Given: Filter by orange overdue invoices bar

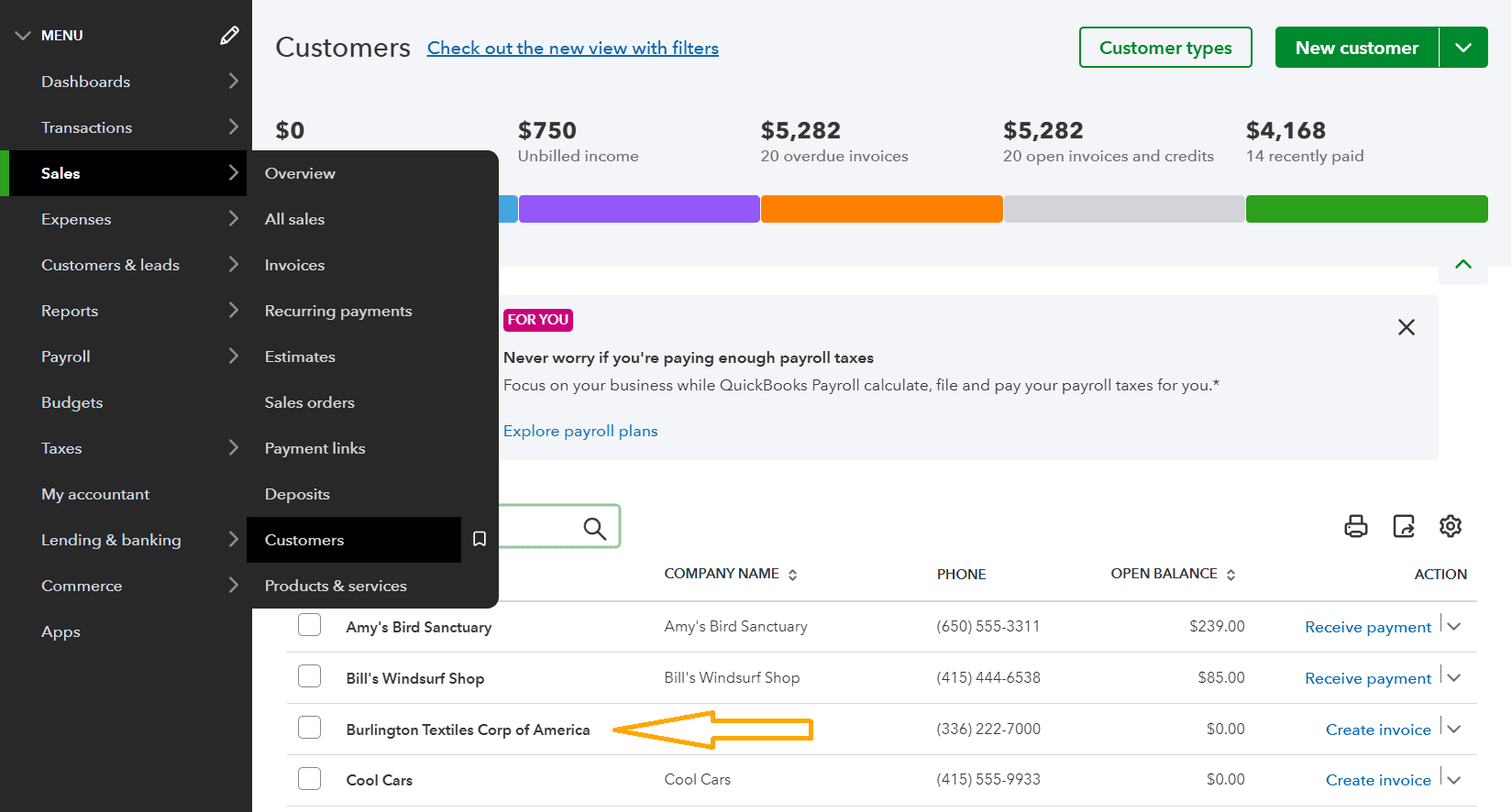Looking at the screenshot, I should tap(881, 209).
